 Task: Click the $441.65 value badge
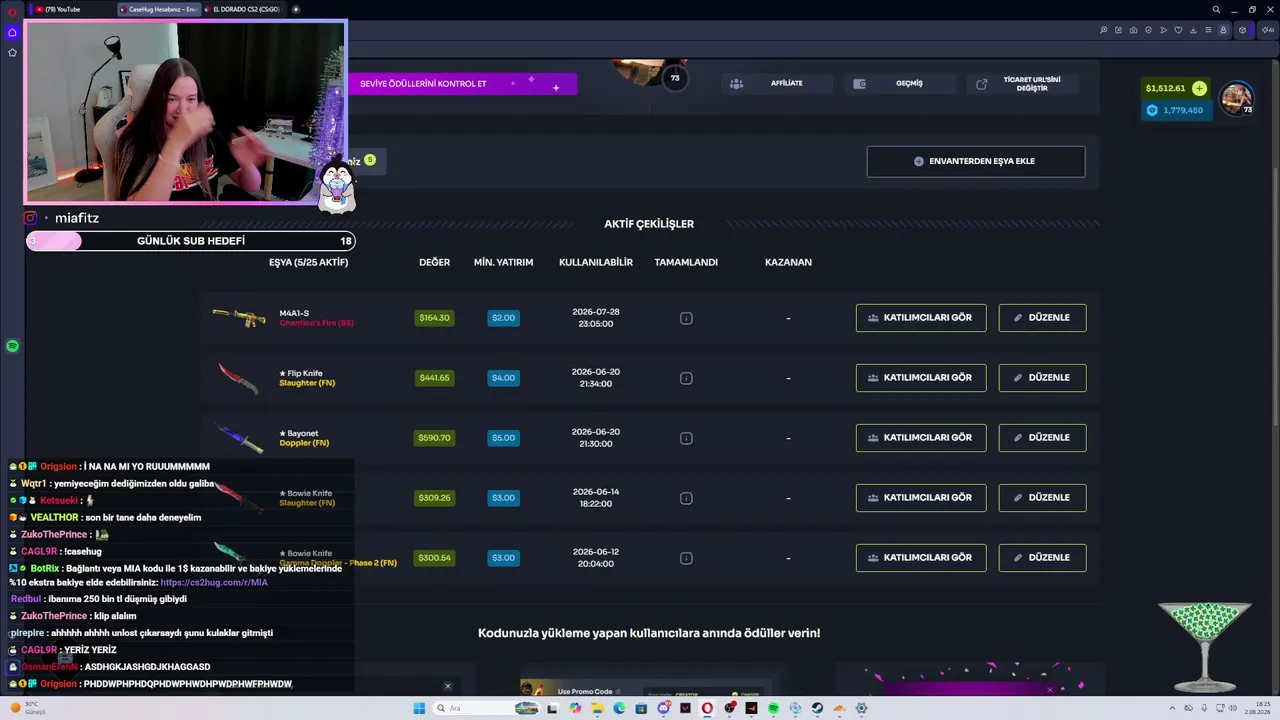[x=434, y=378]
